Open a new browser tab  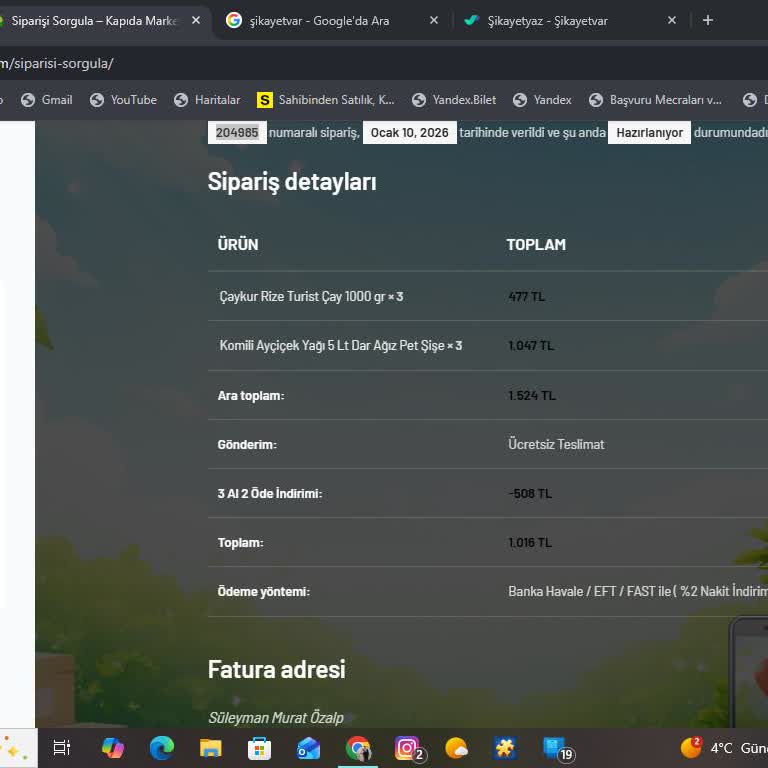click(708, 20)
